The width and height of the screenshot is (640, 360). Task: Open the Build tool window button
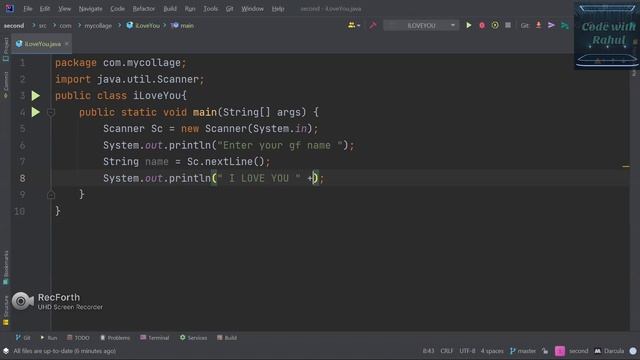coord(227,338)
